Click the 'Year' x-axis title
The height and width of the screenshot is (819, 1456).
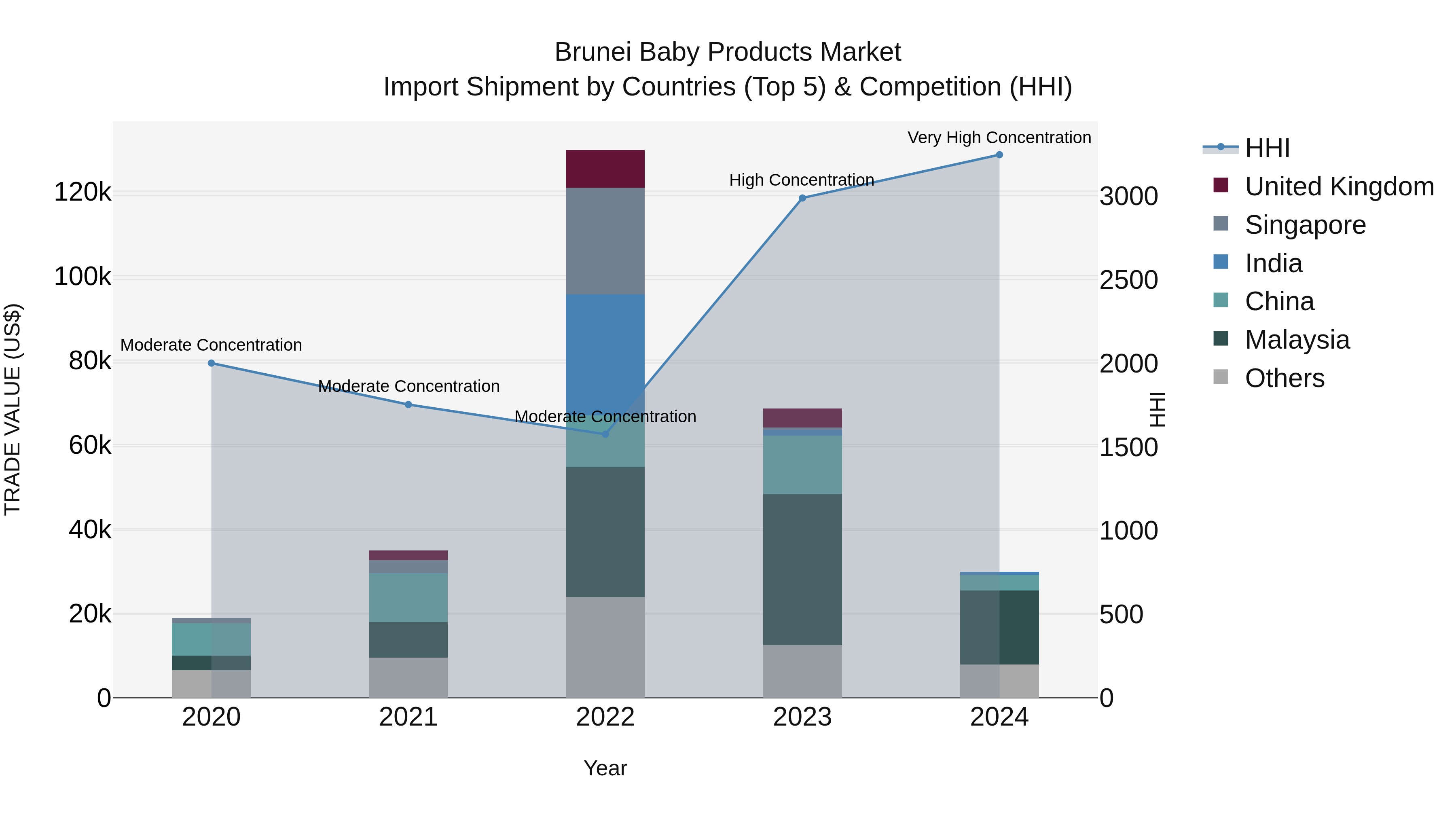[605, 769]
